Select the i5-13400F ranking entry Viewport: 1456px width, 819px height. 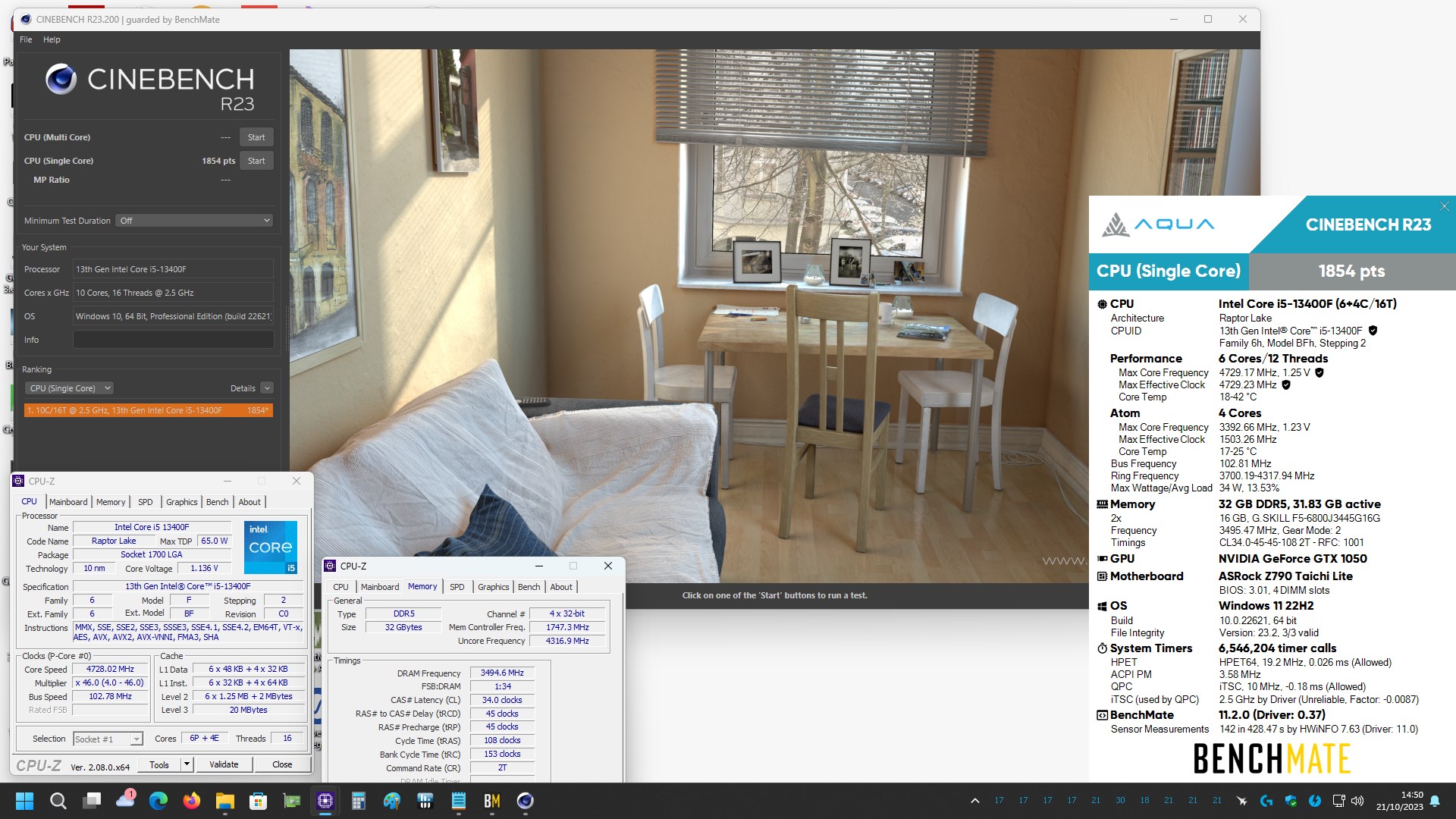click(x=149, y=410)
